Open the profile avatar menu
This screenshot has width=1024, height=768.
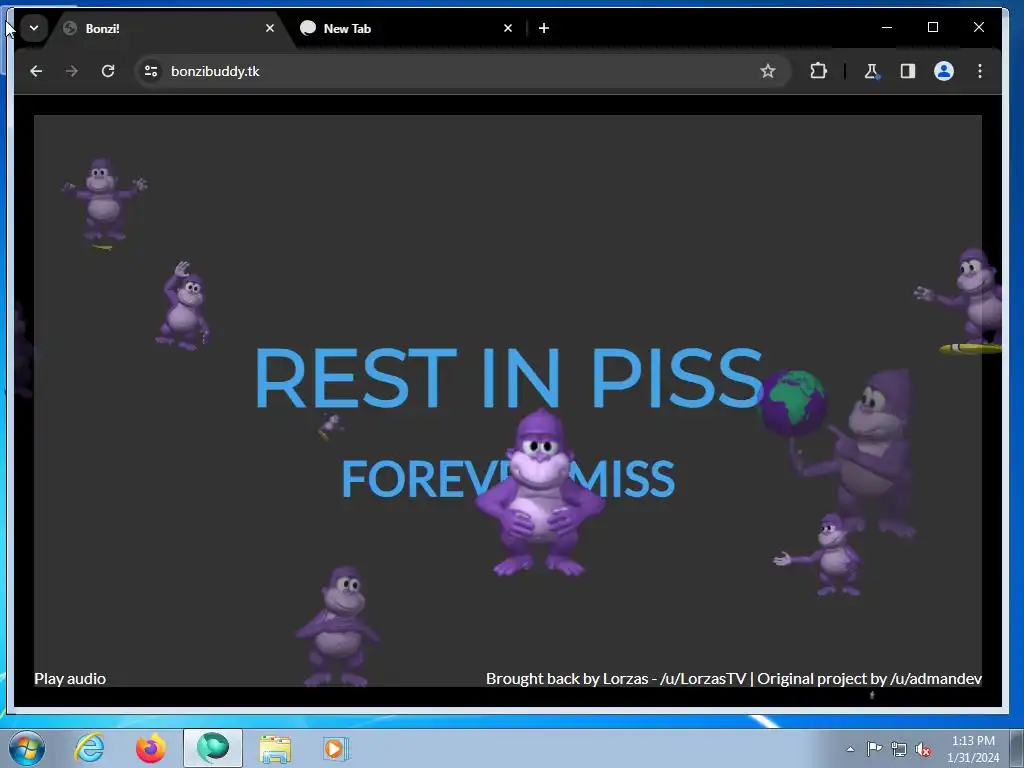(x=944, y=71)
